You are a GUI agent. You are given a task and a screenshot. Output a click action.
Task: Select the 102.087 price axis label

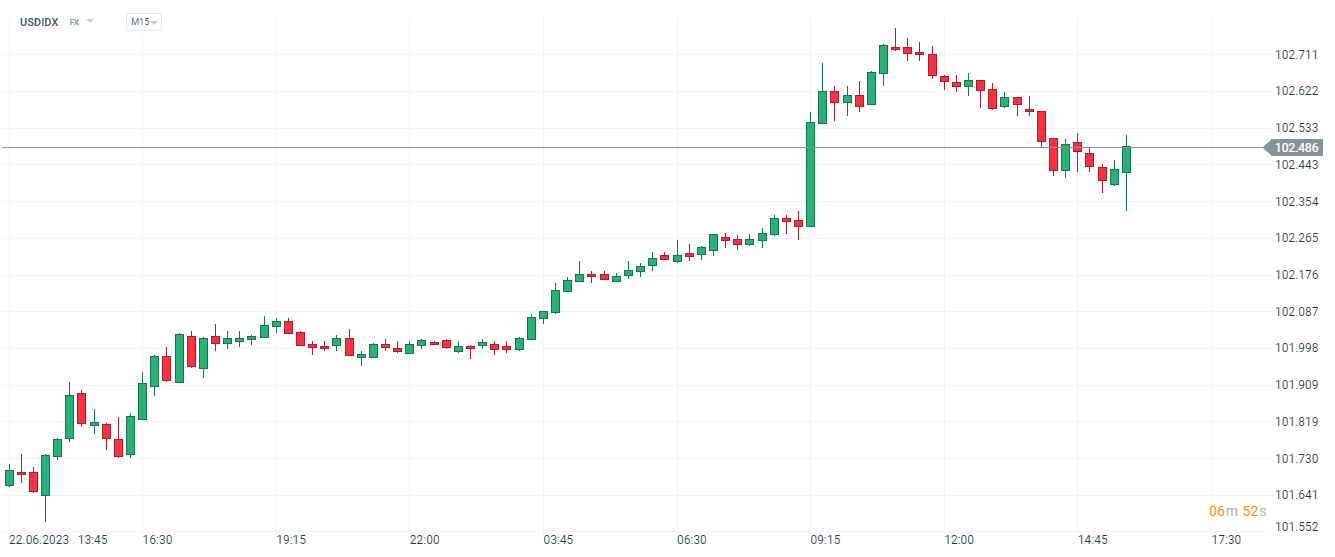click(x=1296, y=311)
